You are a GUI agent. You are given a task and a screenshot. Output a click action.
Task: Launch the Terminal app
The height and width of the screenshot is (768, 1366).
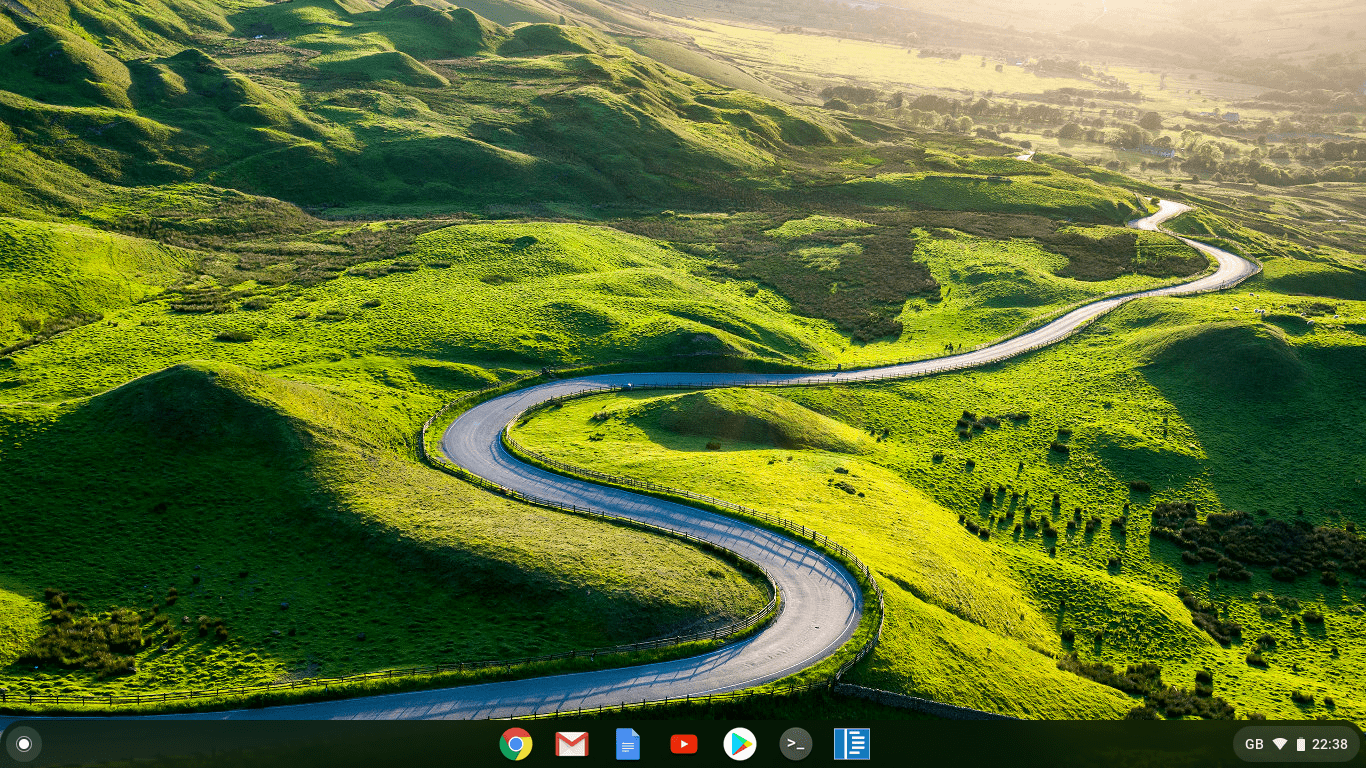(x=796, y=744)
